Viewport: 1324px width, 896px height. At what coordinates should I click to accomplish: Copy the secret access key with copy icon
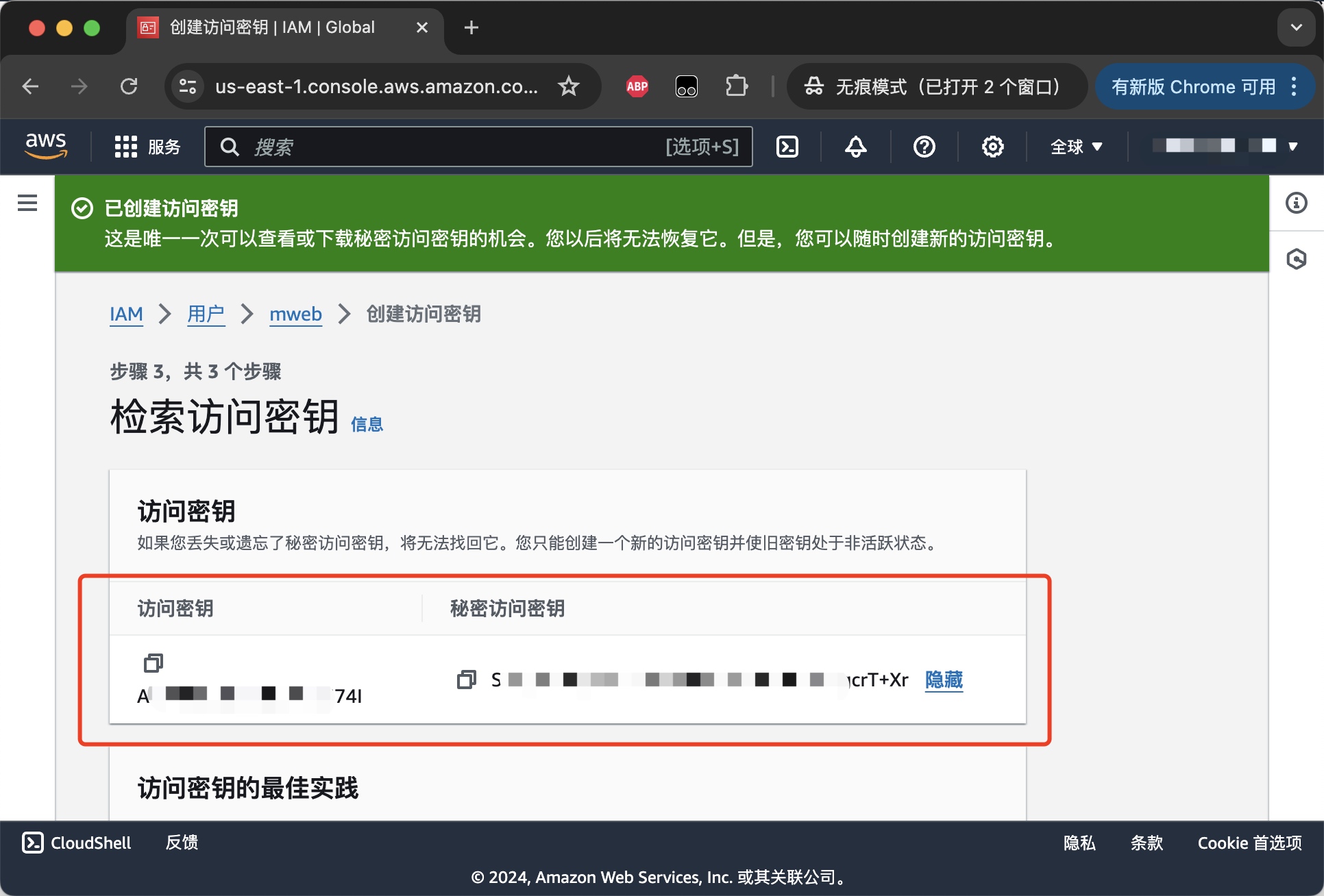467,680
